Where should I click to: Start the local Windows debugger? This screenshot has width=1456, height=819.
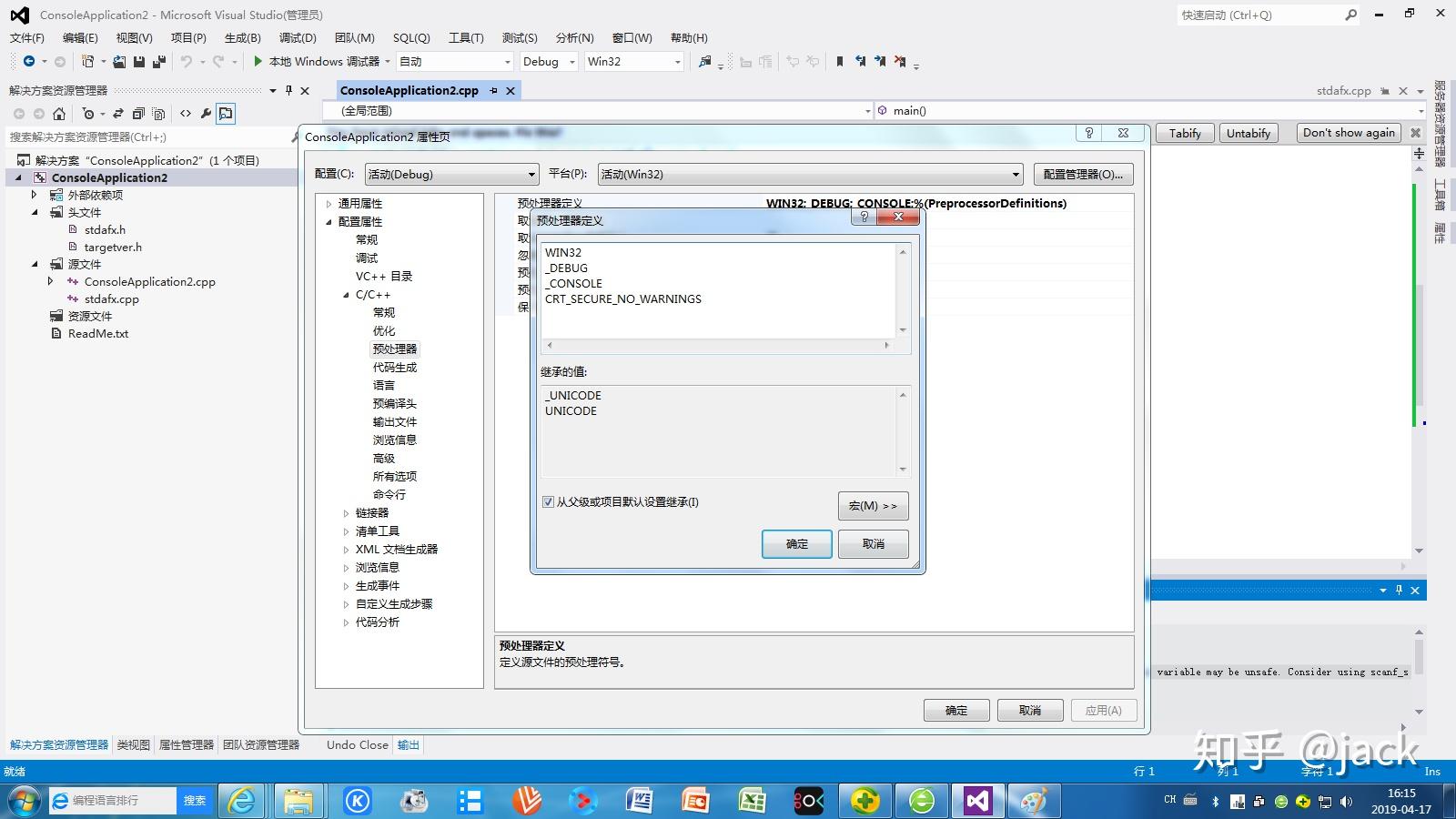pos(316,62)
